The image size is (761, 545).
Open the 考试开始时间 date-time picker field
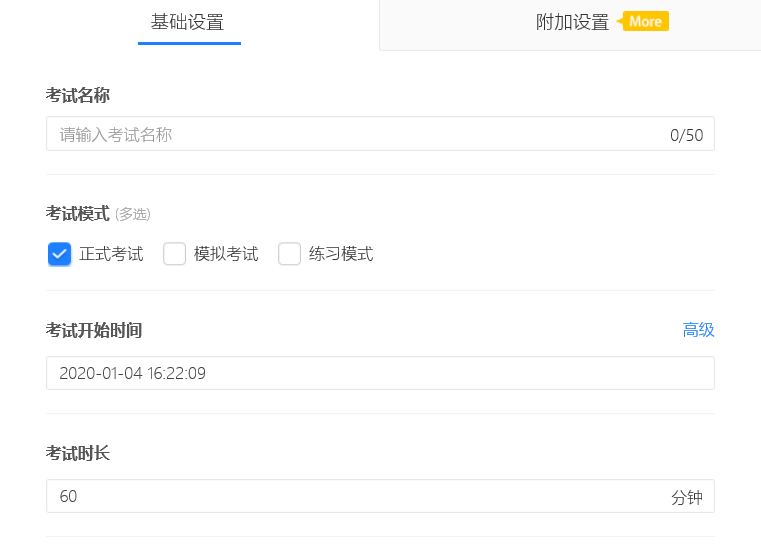(380, 373)
